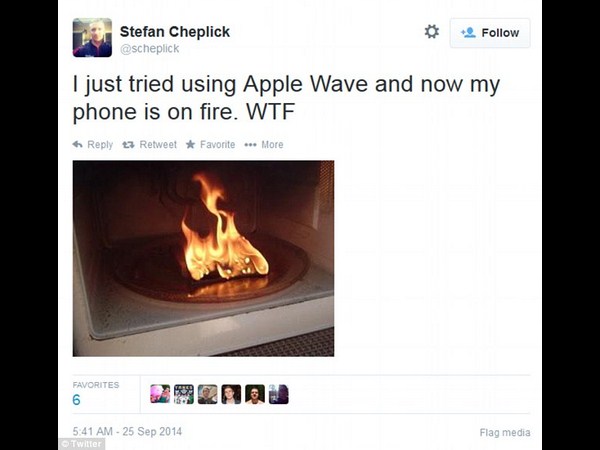Viewport: 600px width, 450px height.
Task: Open the gear settings icon
Action: [432, 32]
